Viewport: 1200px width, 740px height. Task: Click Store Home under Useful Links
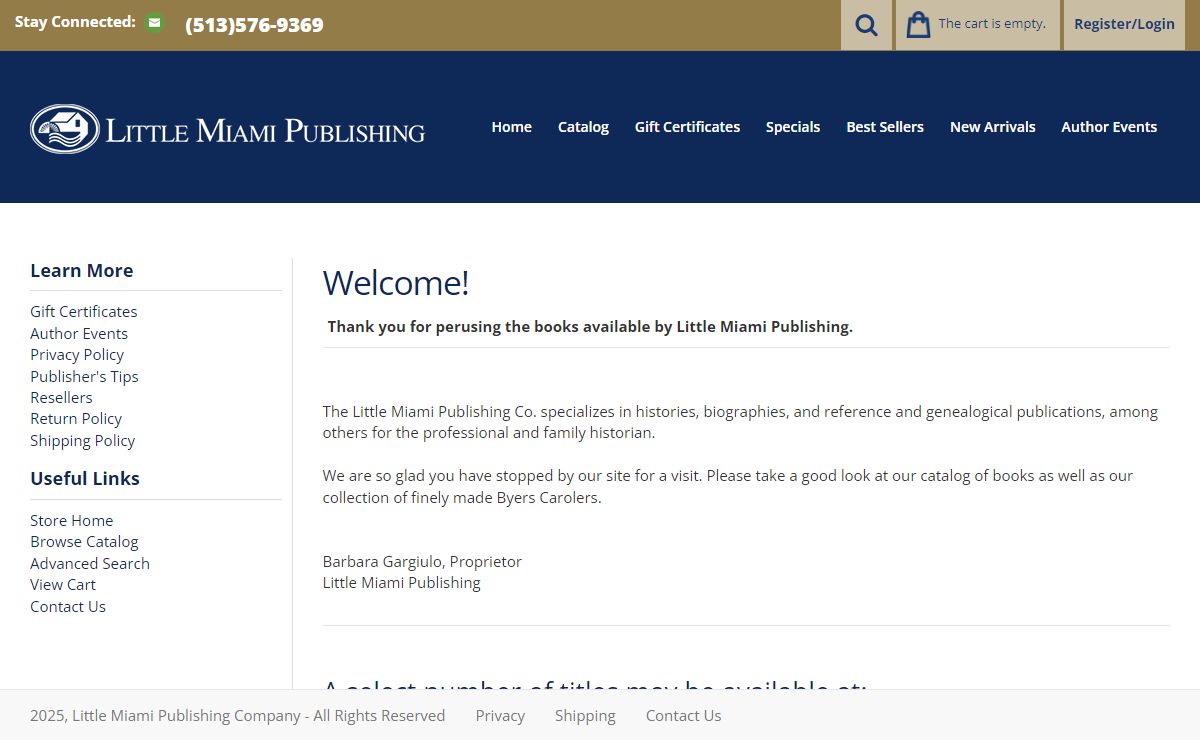72,521
